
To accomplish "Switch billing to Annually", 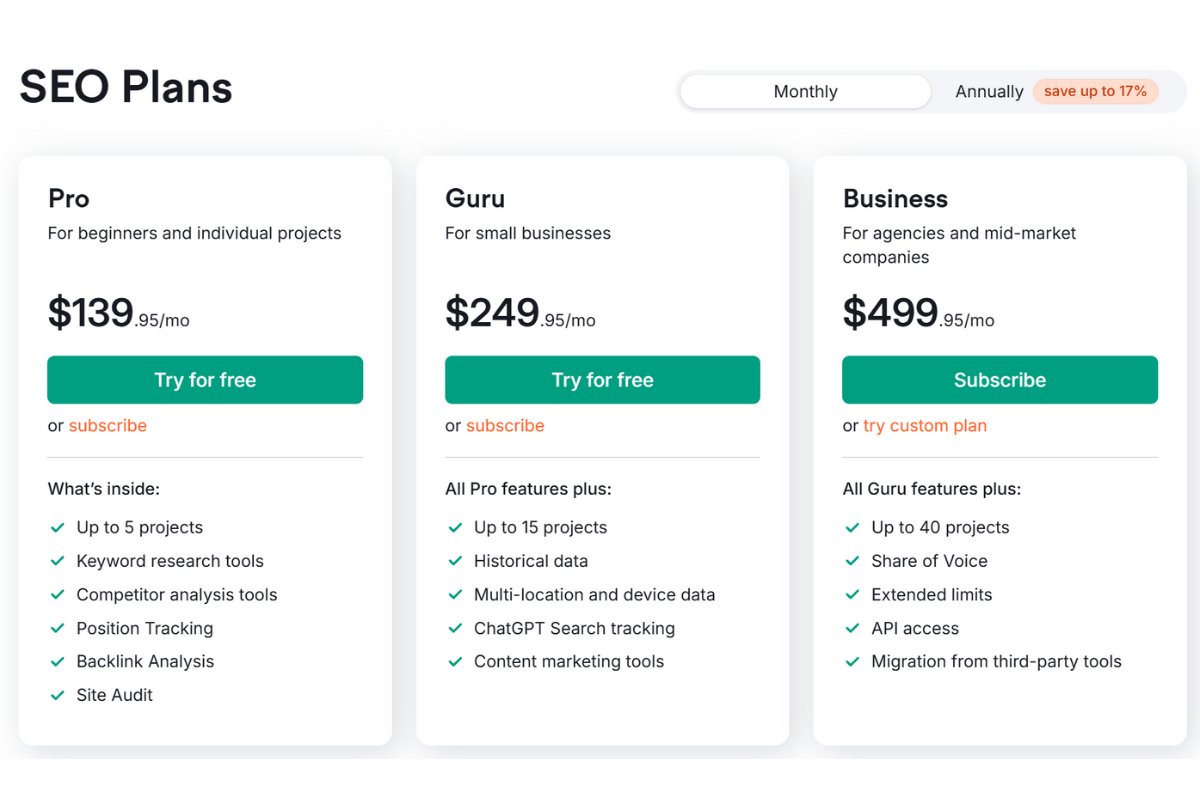I will (x=988, y=91).
